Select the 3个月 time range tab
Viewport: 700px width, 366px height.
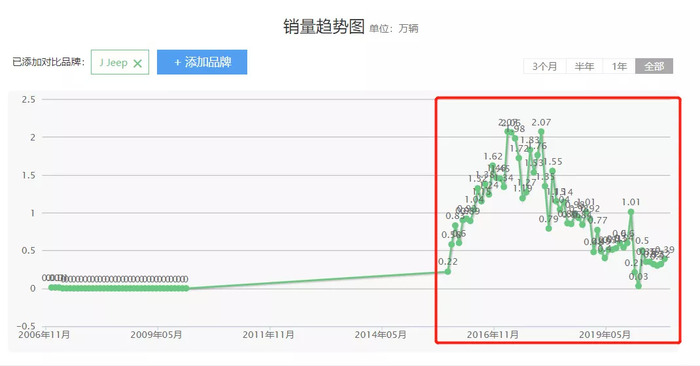(545, 67)
